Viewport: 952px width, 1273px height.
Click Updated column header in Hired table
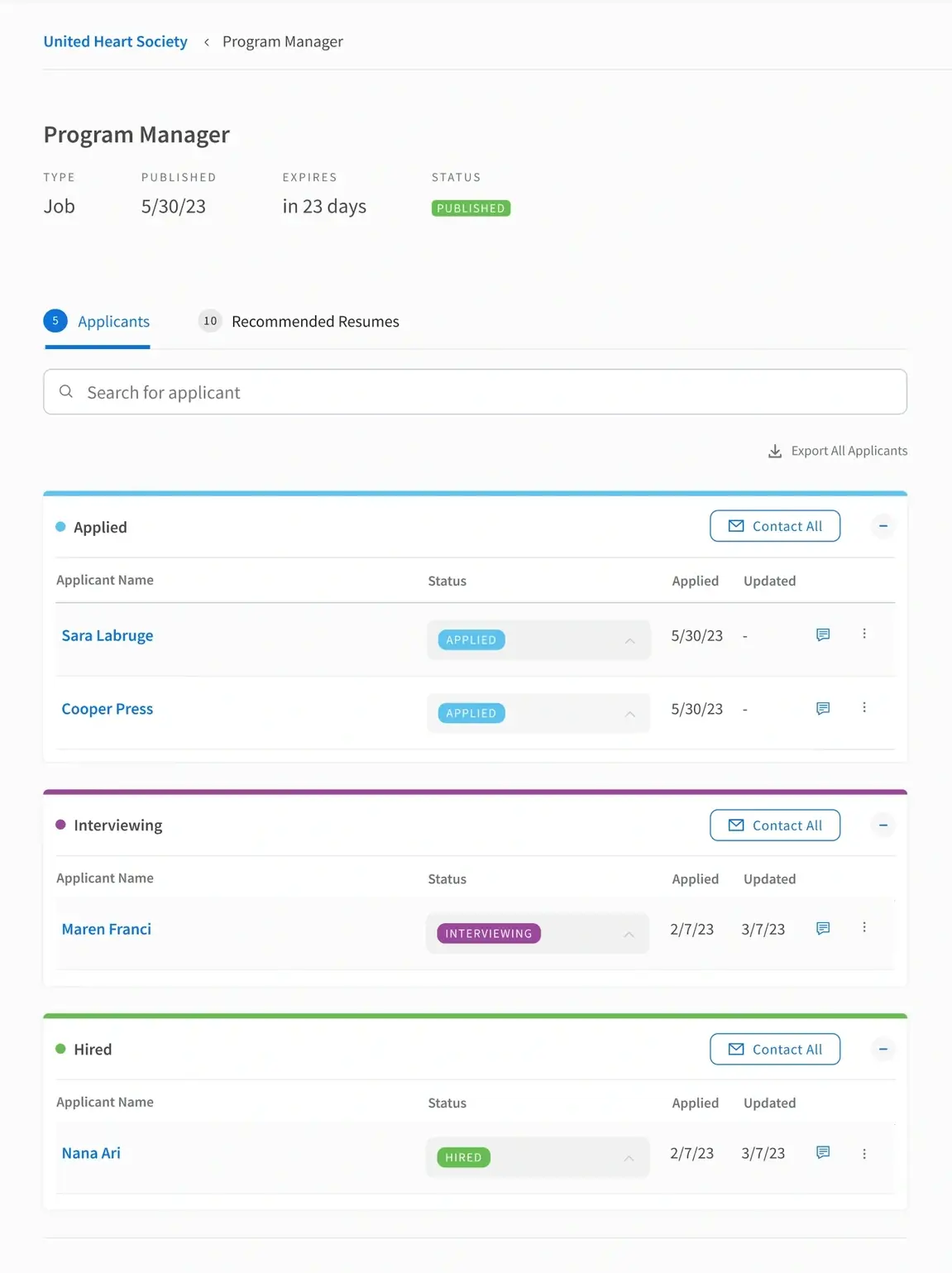click(770, 1103)
